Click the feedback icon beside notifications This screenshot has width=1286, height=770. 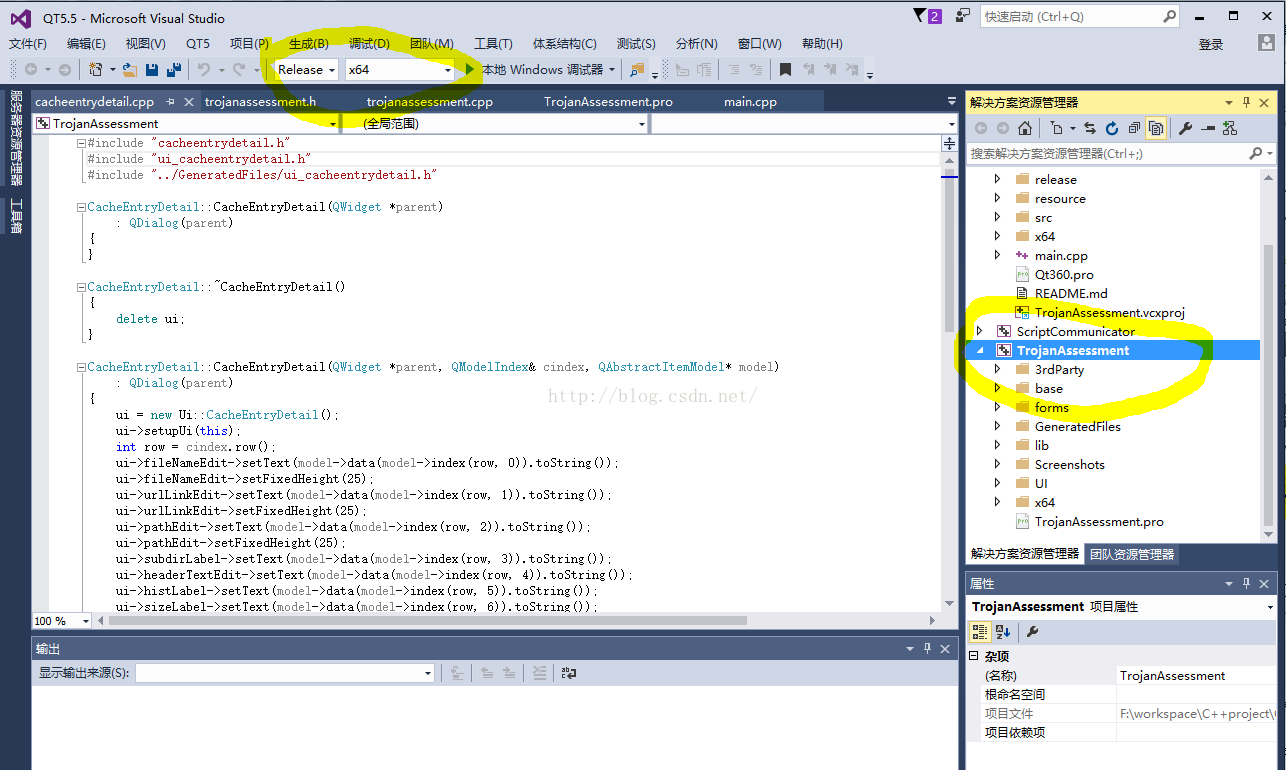coord(962,16)
